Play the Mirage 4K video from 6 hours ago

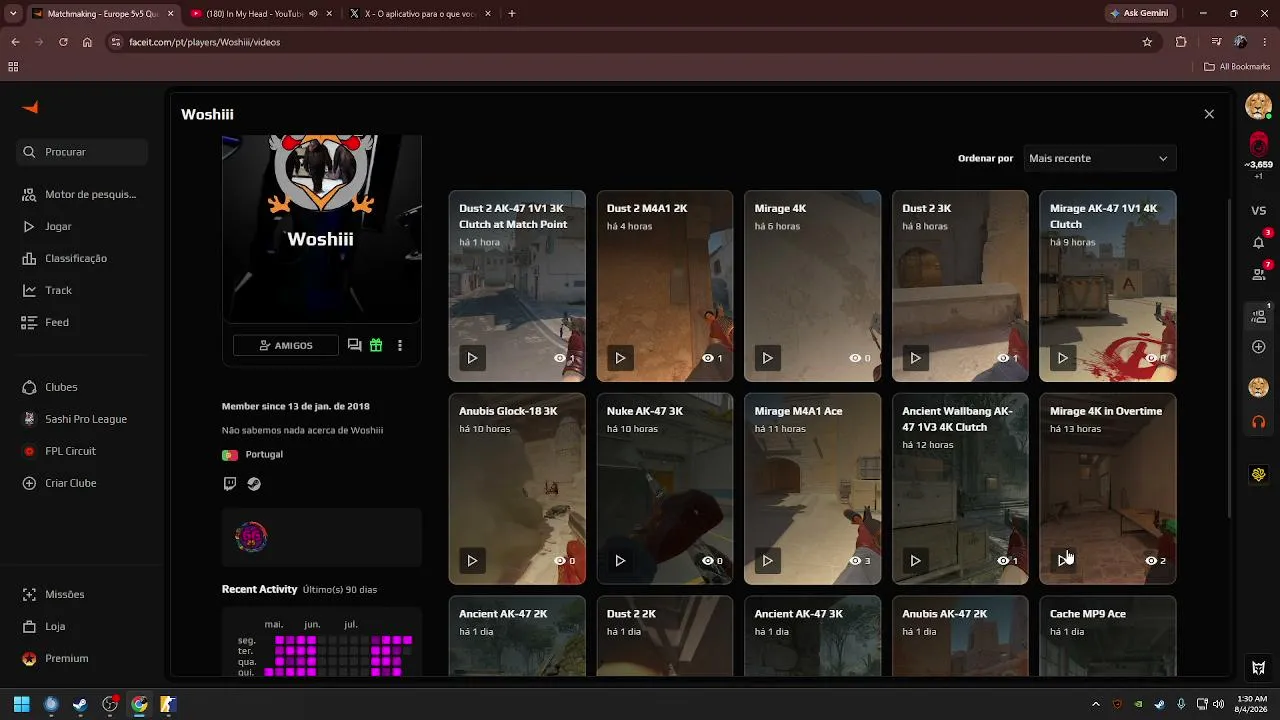coord(767,358)
